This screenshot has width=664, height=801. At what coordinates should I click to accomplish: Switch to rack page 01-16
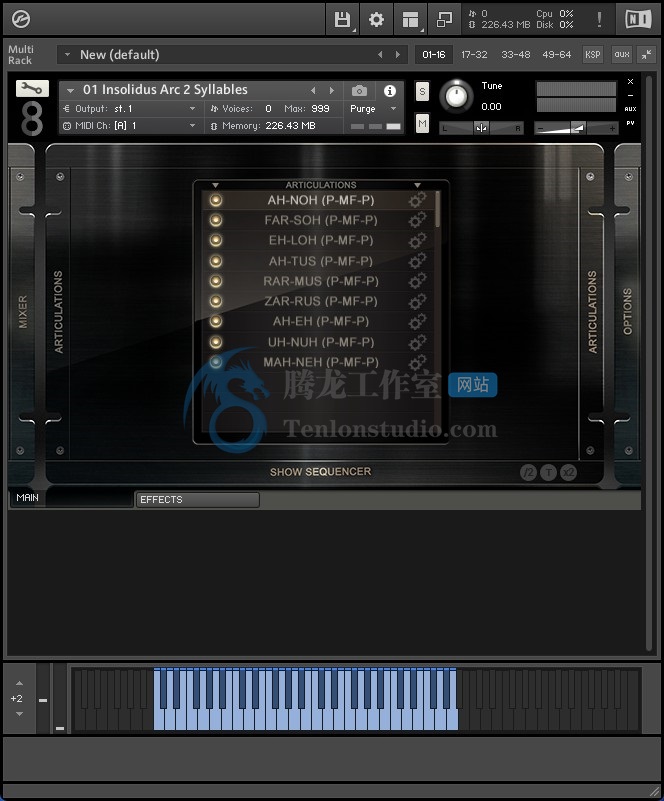click(434, 54)
